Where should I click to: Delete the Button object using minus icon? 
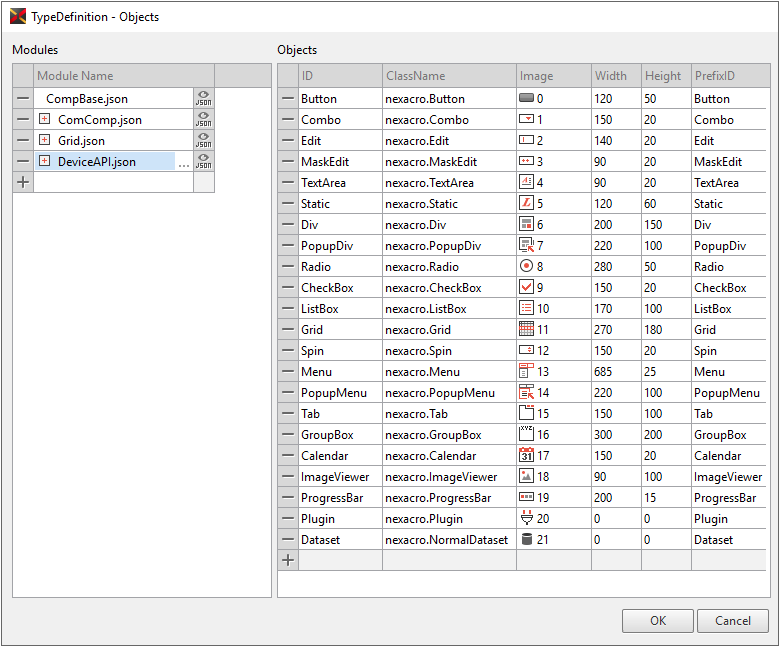click(x=288, y=99)
